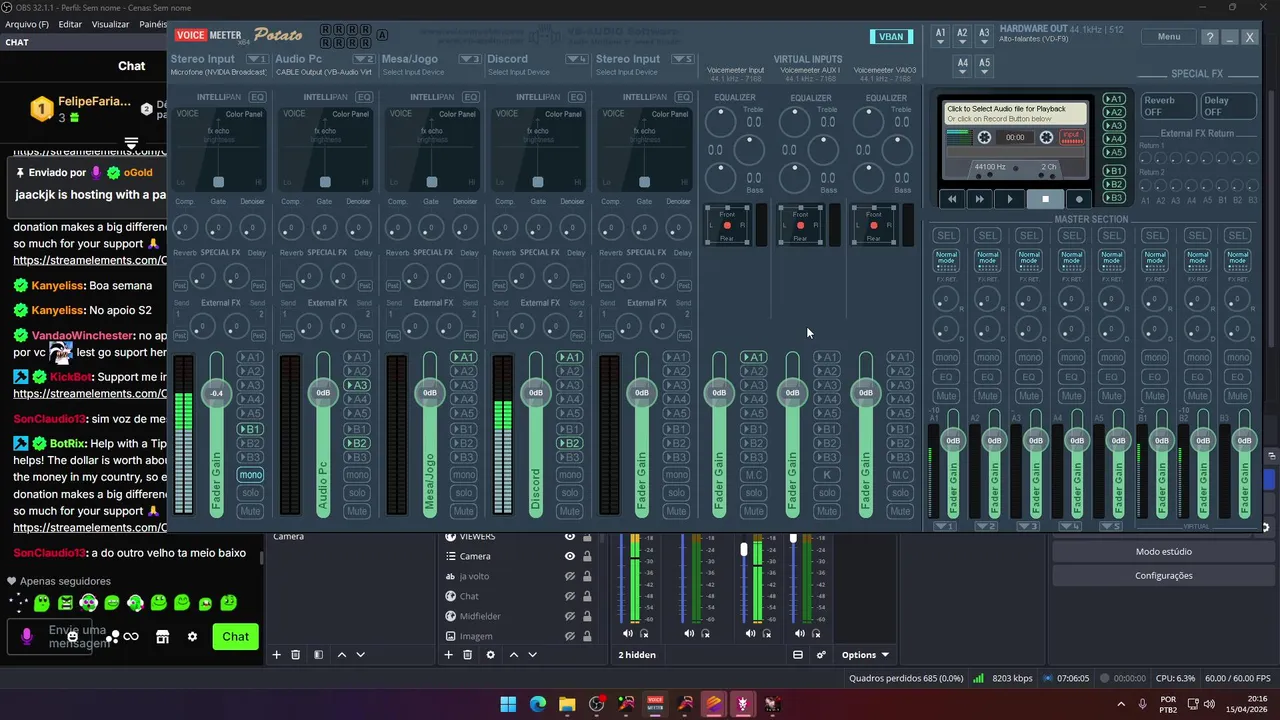Viewport: 1280px width, 720px height.
Task: Click the cassette Record button
Action: pos(1078,199)
